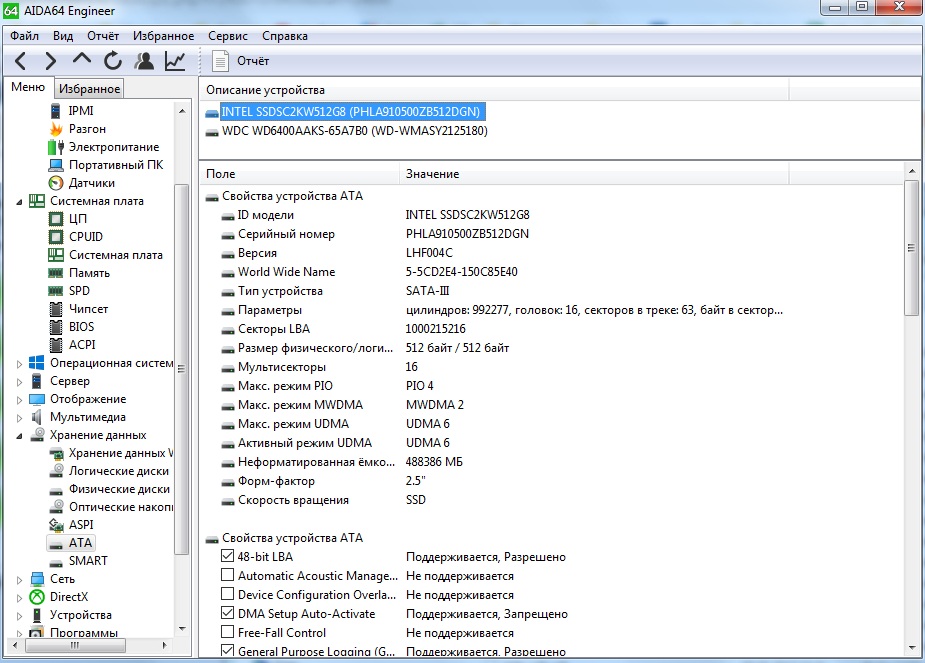The image size is (925, 663).
Task: Open the ЦП tree item
Action: 77,219
